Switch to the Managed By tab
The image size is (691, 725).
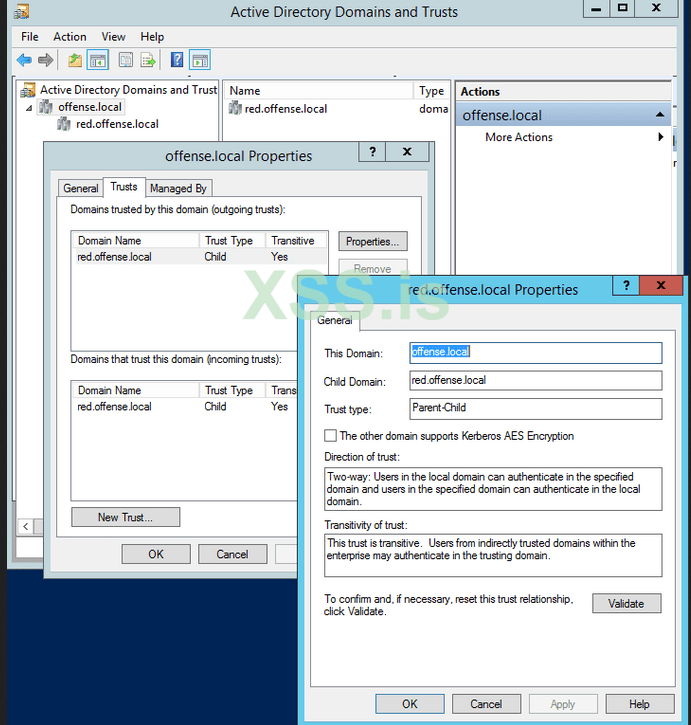coord(178,189)
